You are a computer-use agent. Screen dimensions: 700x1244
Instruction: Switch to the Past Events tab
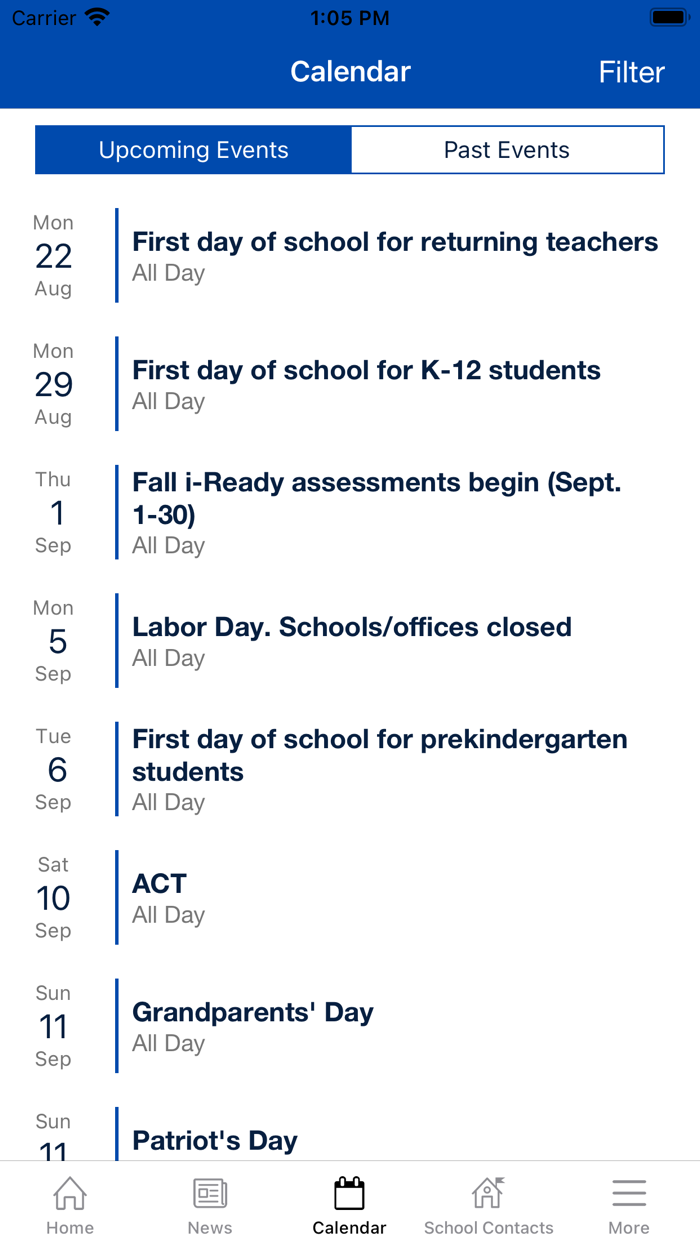(x=507, y=149)
